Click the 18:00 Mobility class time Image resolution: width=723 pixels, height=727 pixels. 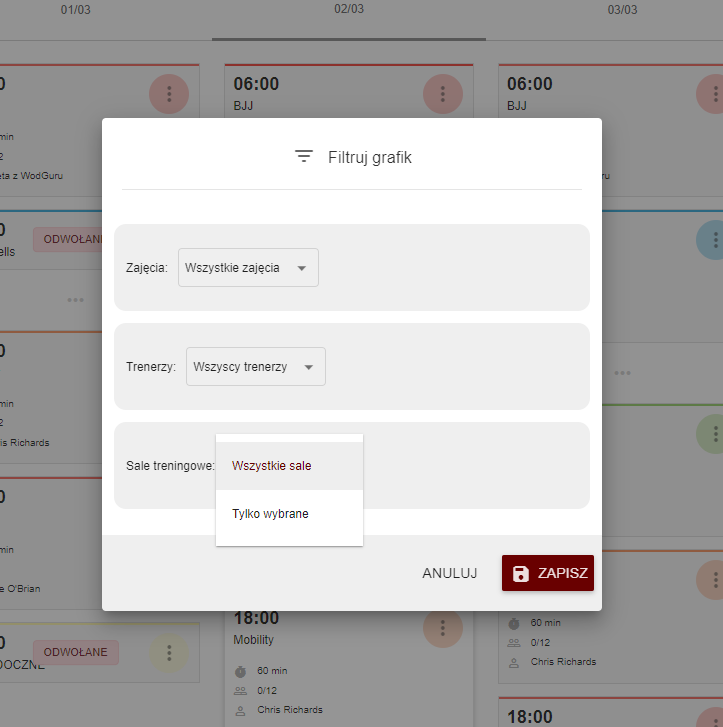(x=256, y=618)
